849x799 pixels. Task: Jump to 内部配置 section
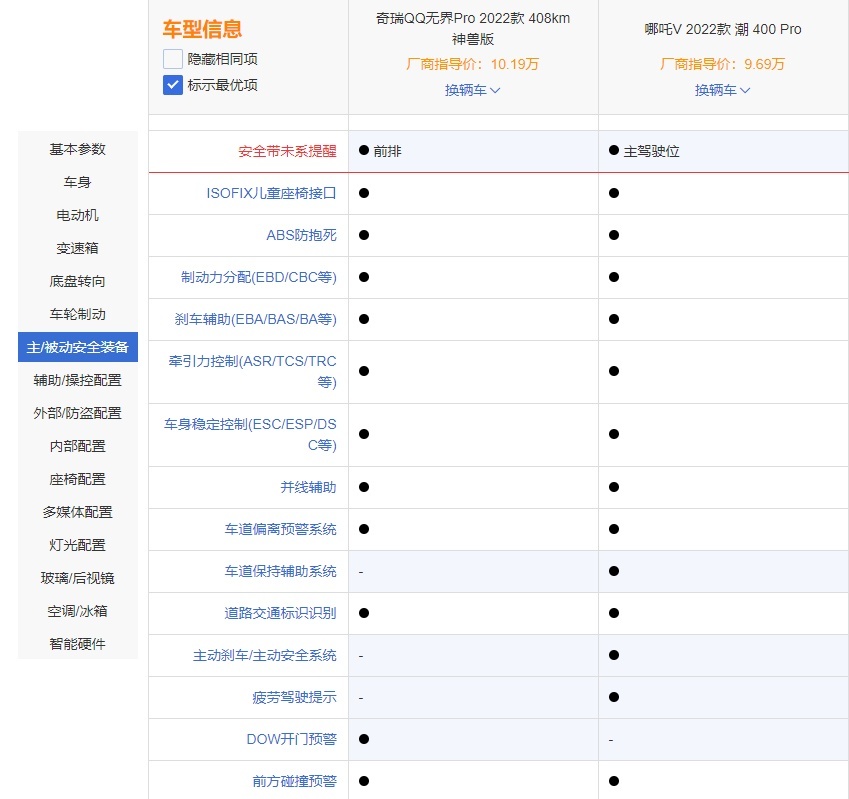[77, 446]
